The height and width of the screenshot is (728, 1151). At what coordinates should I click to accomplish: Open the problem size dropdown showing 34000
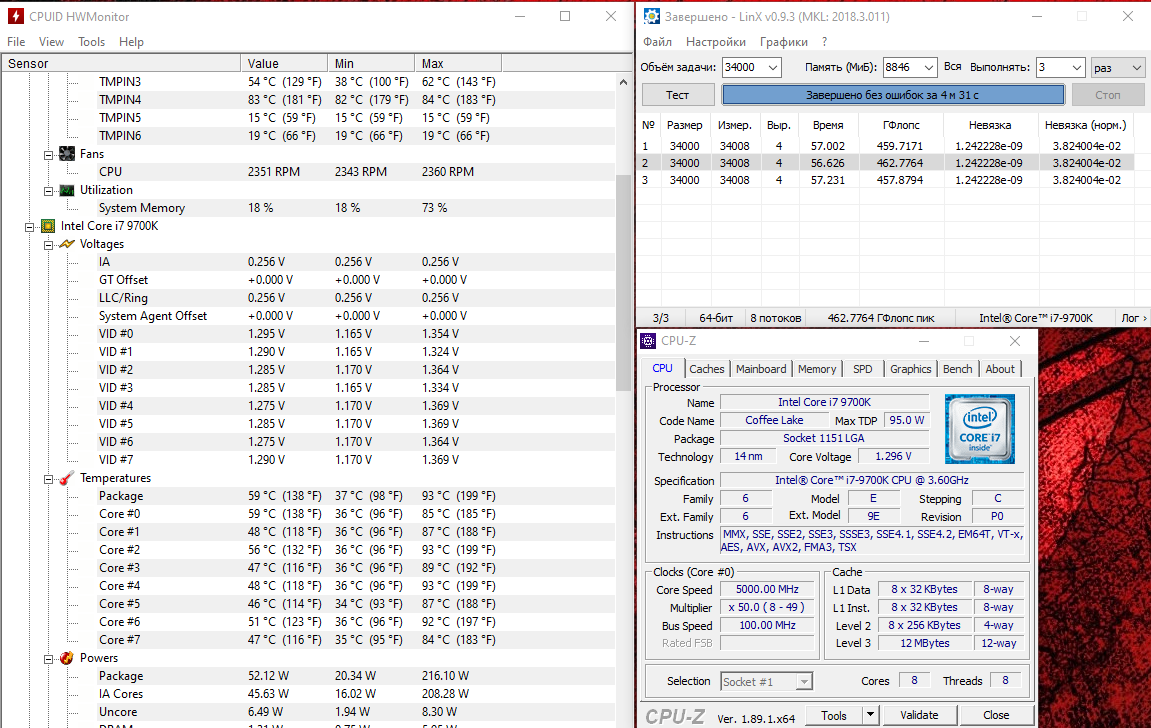click(x=773, y=68)
